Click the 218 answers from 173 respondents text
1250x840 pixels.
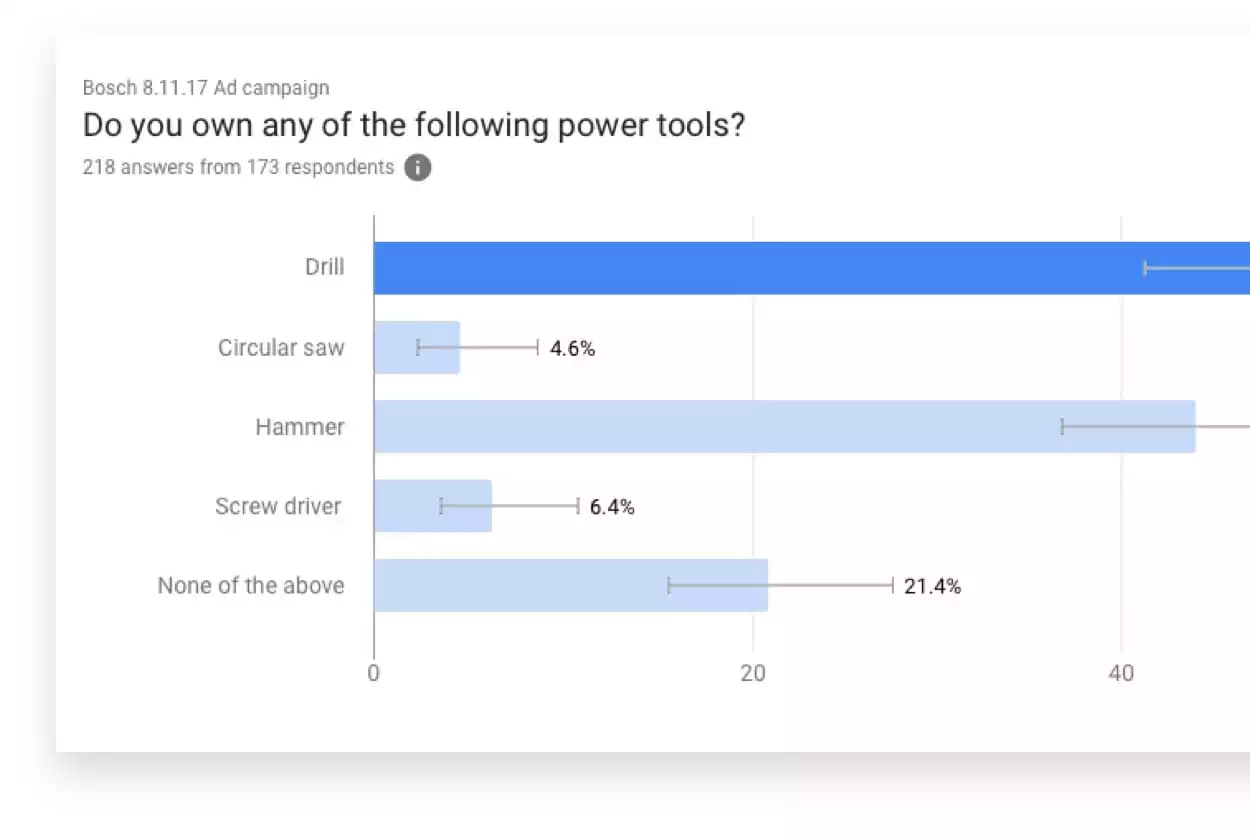click(x=238, y=167)
